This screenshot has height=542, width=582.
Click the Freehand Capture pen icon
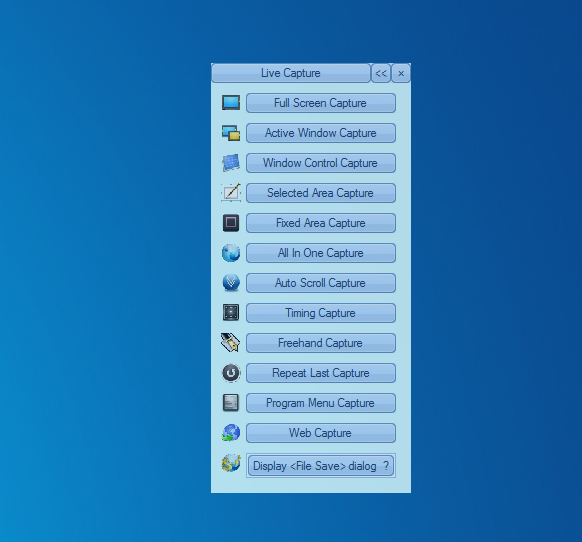click(x=230, y=342)
